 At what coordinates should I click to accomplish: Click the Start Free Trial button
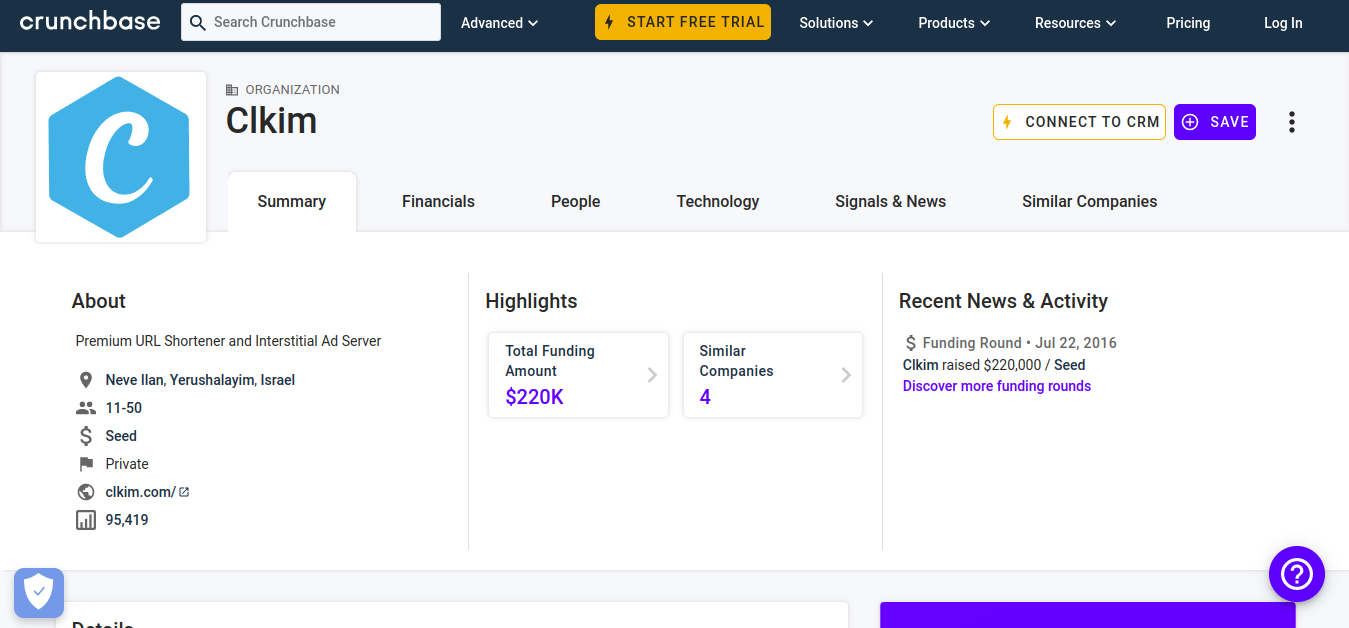[683, 22]
